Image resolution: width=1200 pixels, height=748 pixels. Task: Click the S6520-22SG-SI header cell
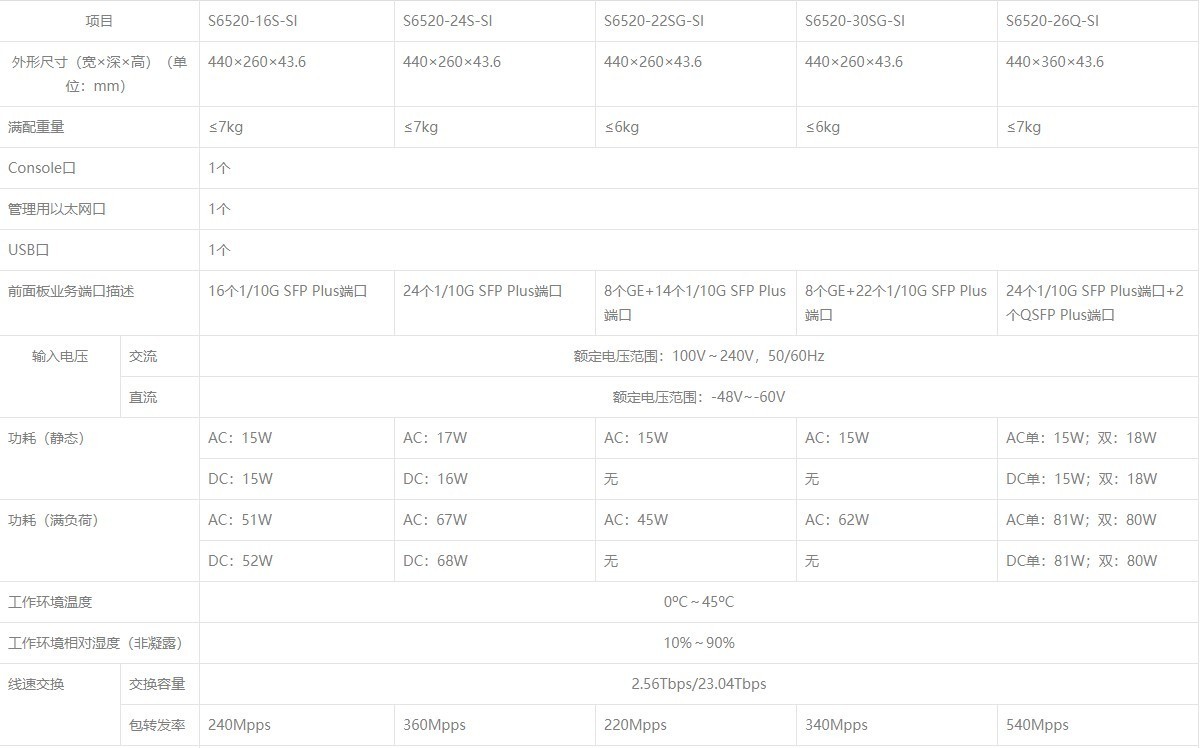[654, 21]
